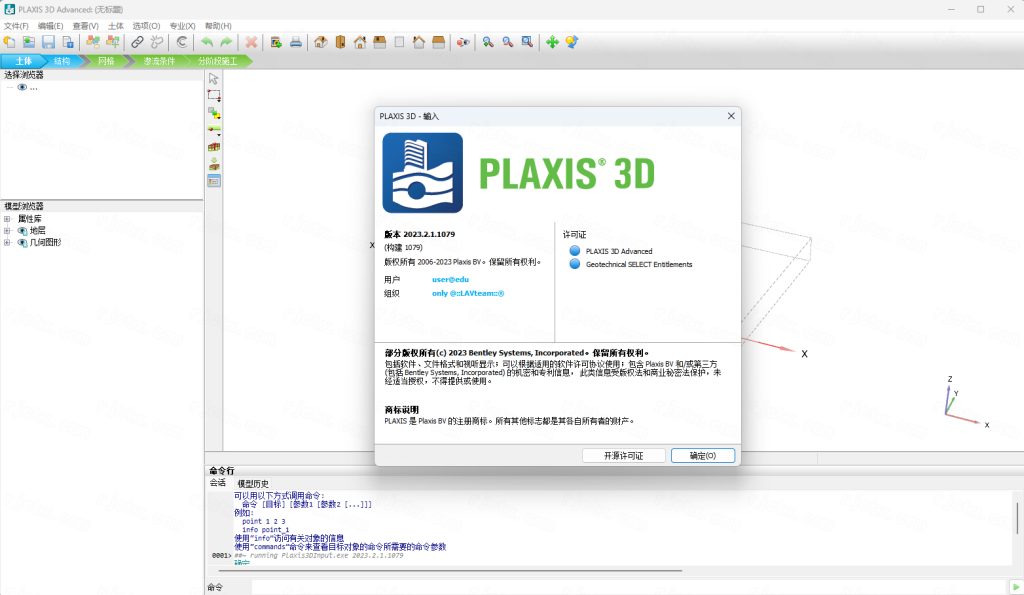Open the 专业(X) menu
Image resolution: width=1024 pixels, height=595 pixels.
[182, 25]
